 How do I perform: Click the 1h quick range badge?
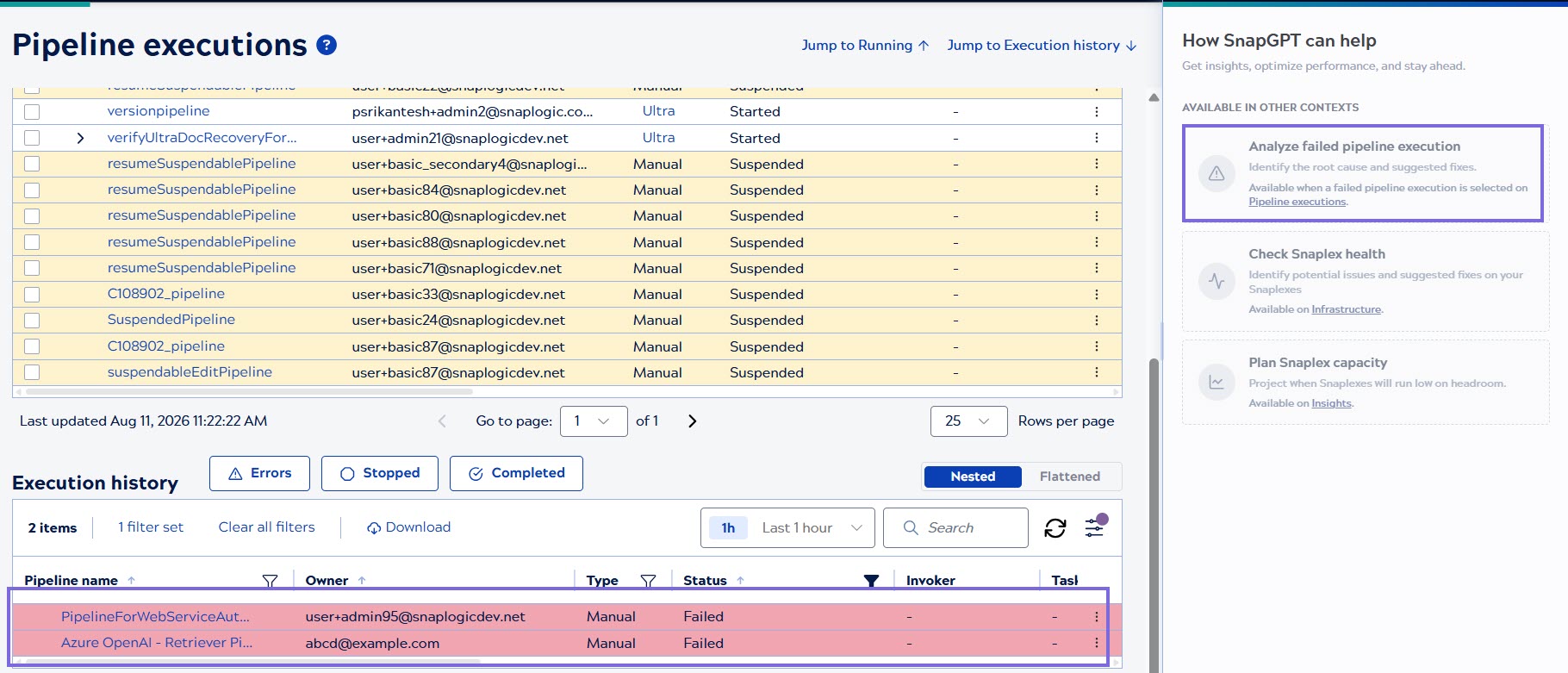click(x=728, y=527)
